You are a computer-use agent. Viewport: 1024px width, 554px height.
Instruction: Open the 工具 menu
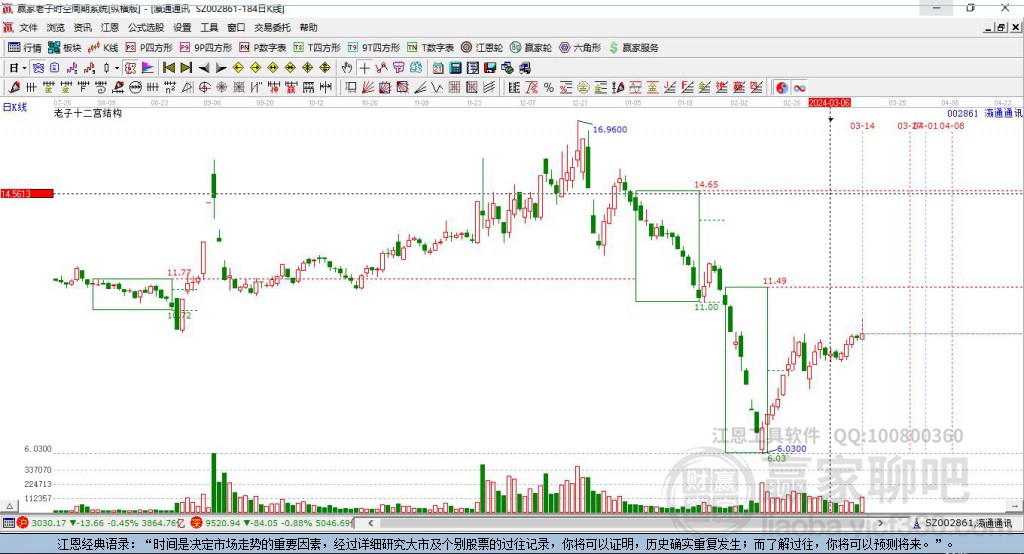point(209,27)
